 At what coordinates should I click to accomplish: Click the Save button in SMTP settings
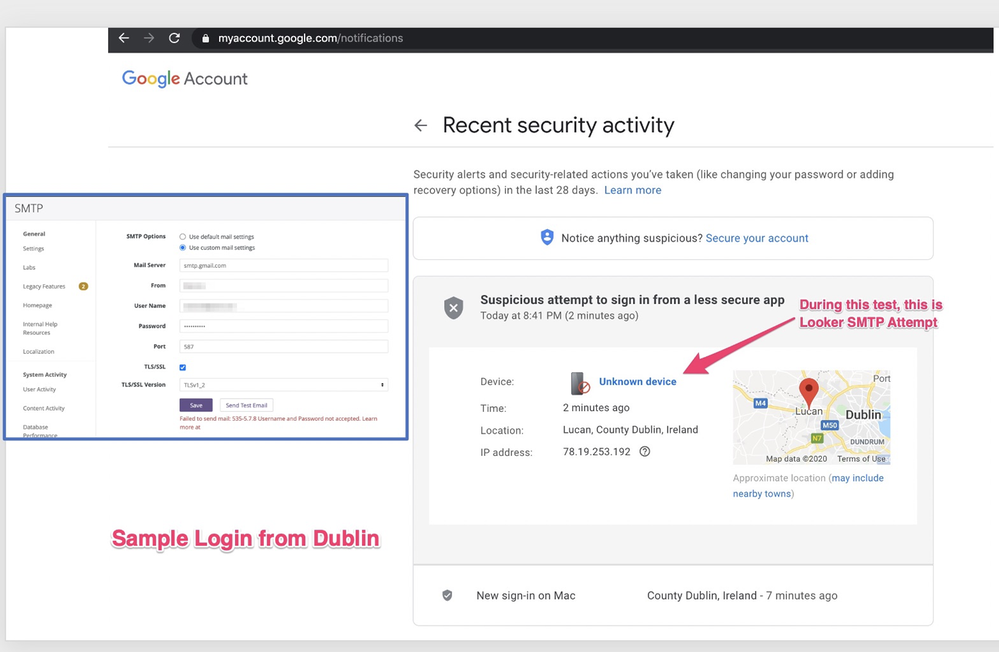click(x=196, y=405)
